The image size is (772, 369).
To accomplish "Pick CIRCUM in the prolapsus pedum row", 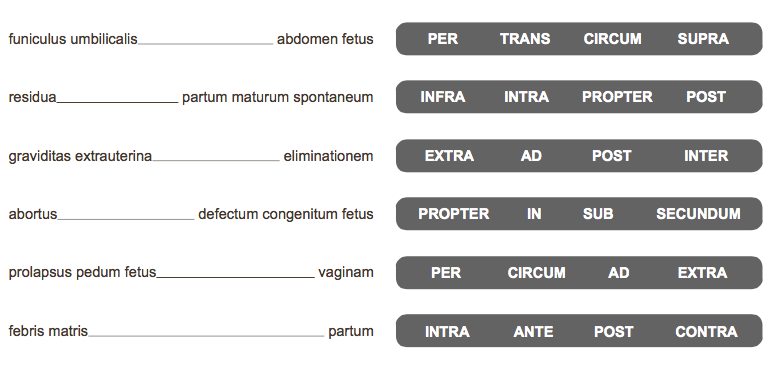I will coord(537,273).
